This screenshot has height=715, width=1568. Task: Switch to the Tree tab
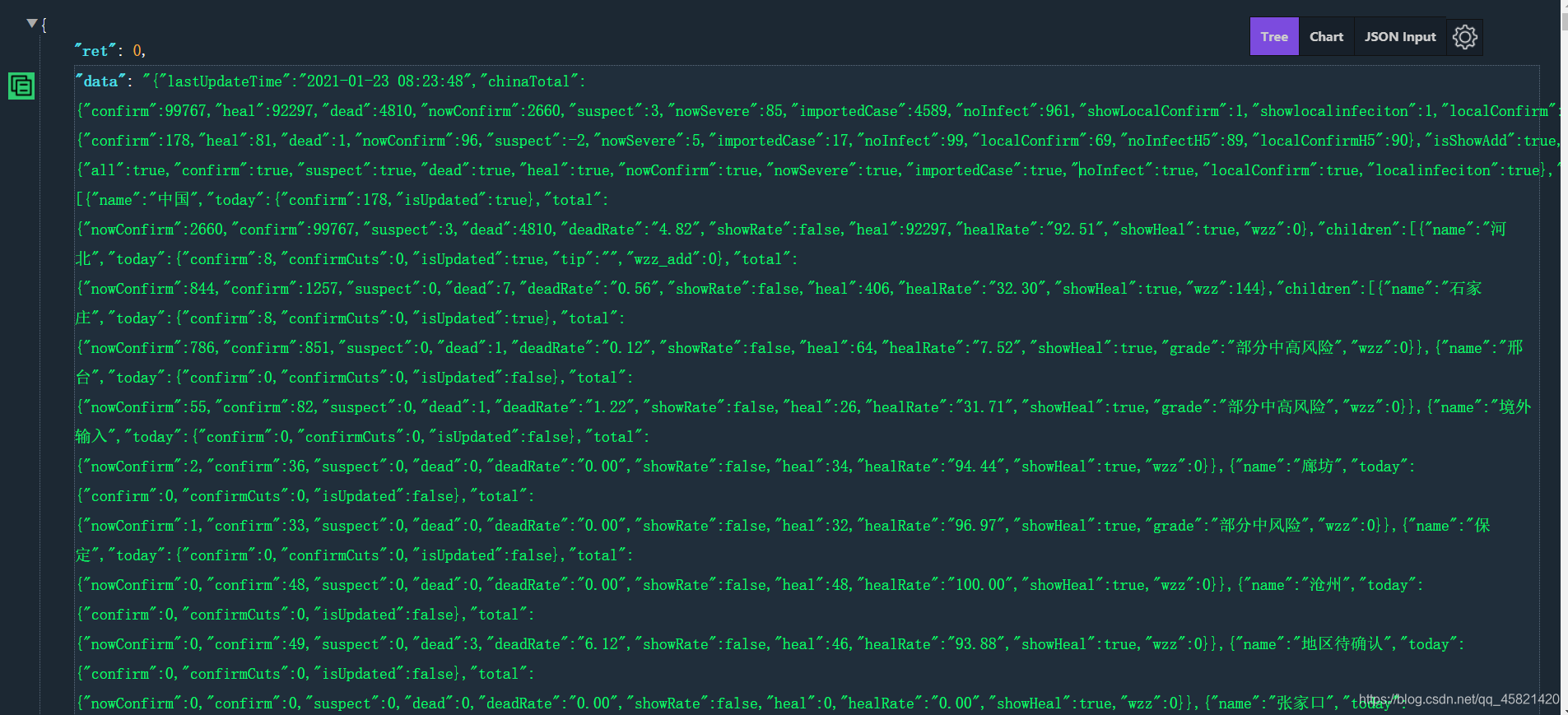(x=1274, y=37)
